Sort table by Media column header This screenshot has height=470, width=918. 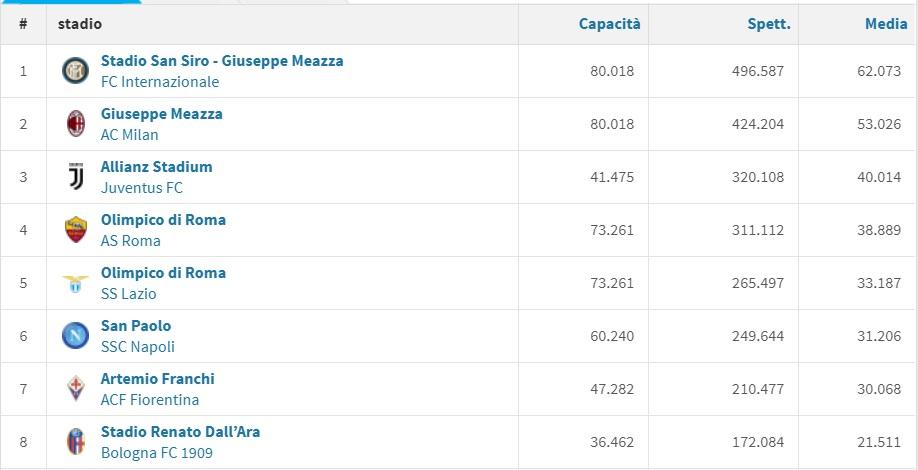[x=886, y=24]
